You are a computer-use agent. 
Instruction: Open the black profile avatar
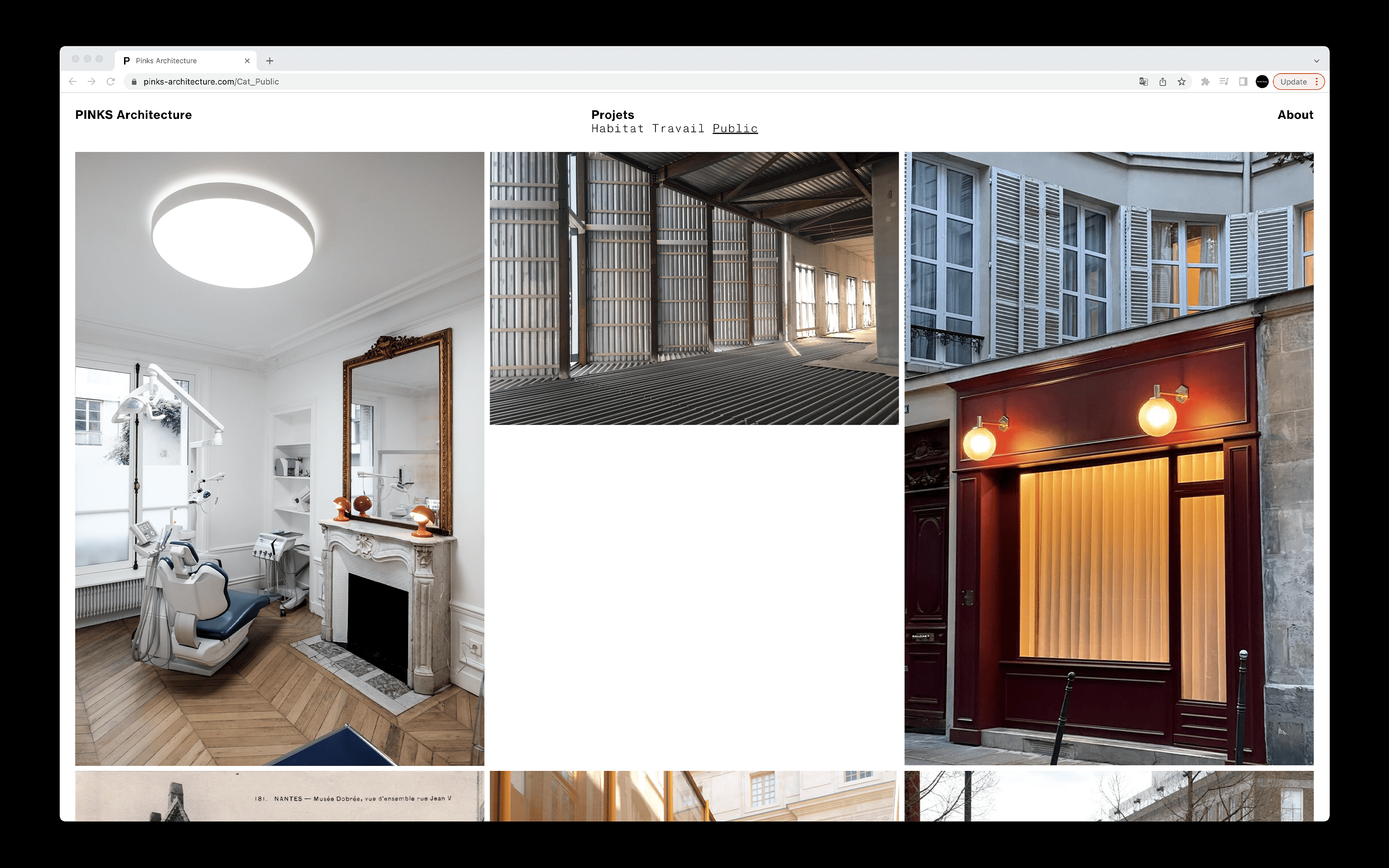tap(1262, 81)
